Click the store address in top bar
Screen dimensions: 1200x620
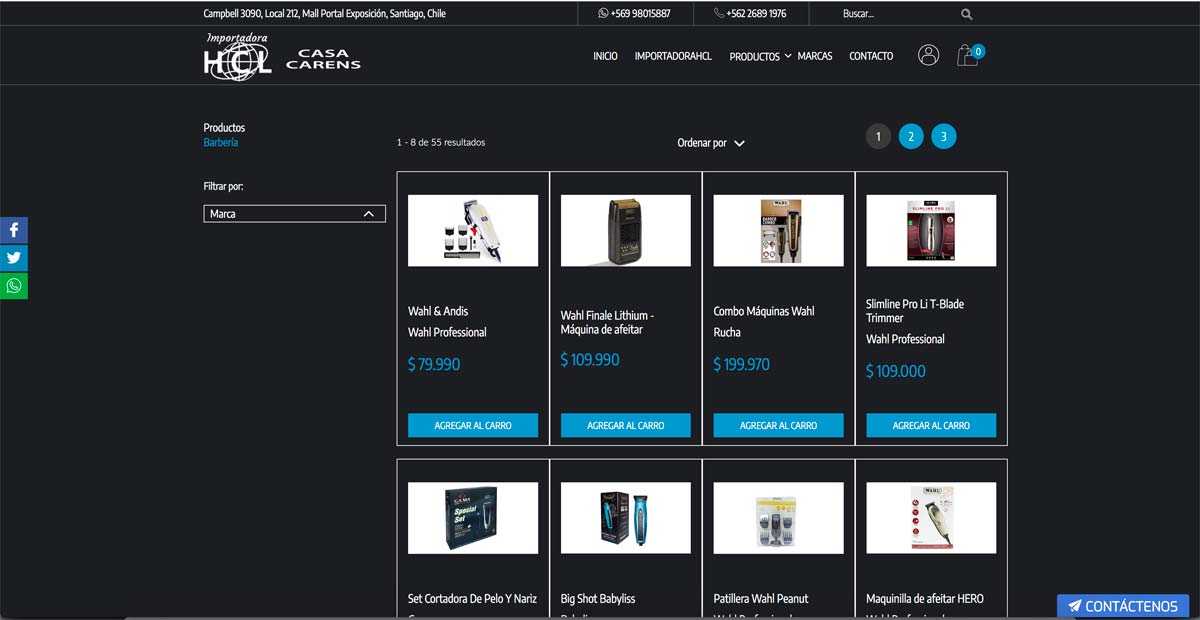[325, 14]
